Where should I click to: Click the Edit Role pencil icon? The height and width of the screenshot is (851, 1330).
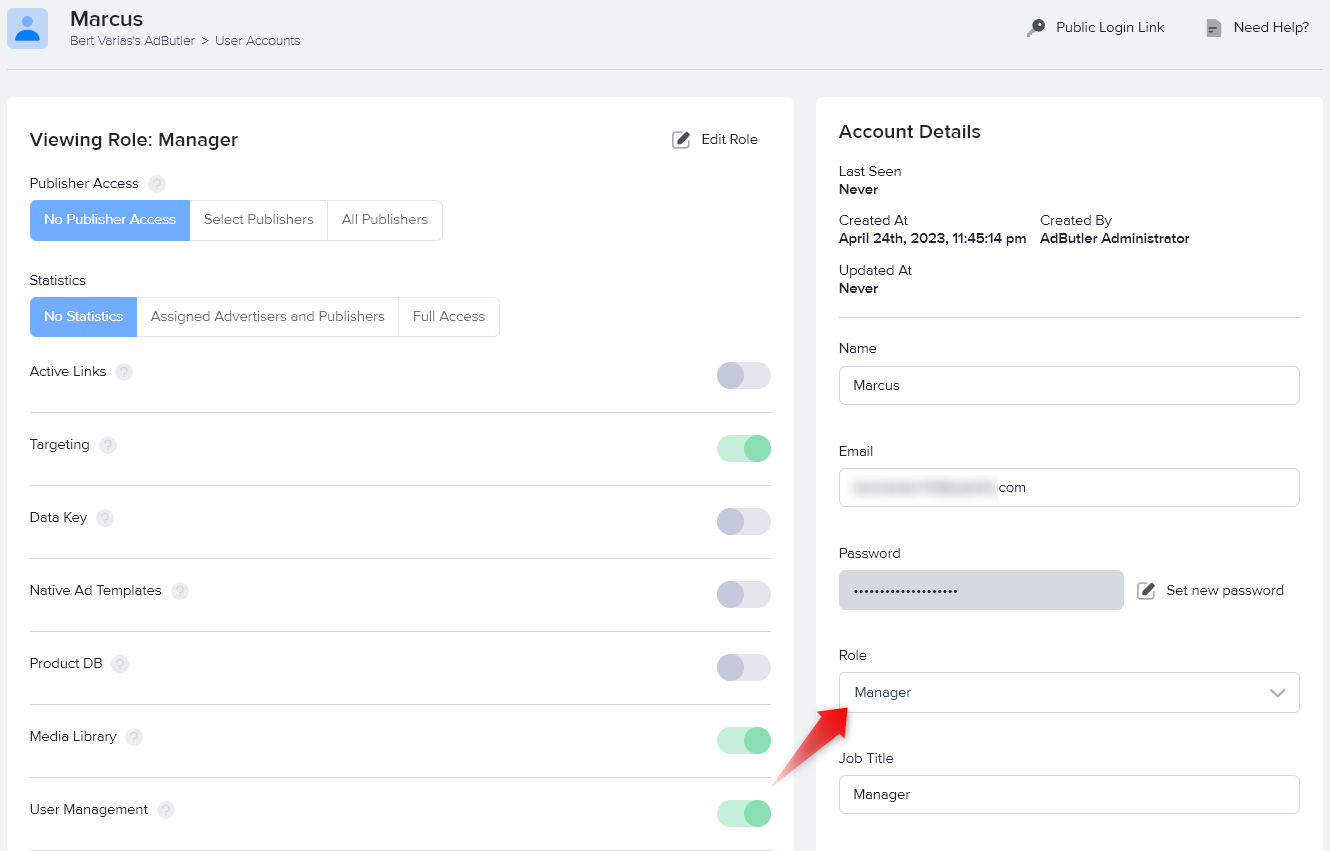[x=681, y=140]
